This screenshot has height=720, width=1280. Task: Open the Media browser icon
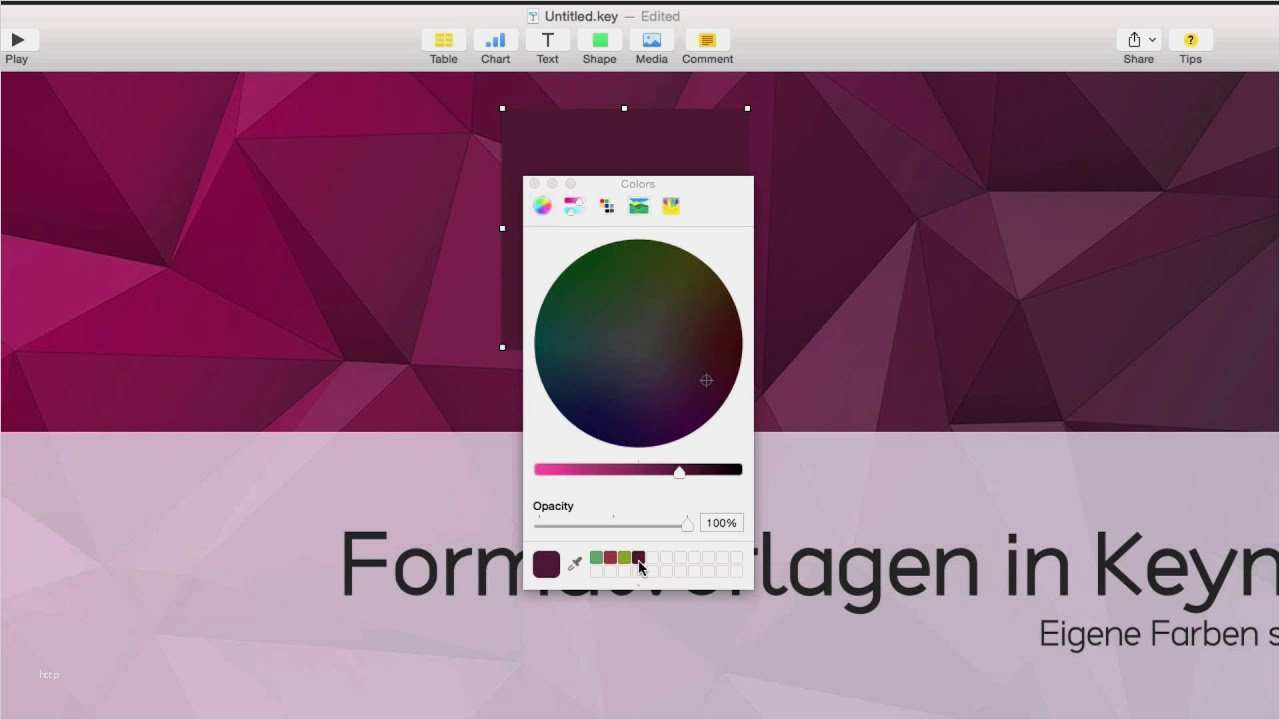pos(652,40)
